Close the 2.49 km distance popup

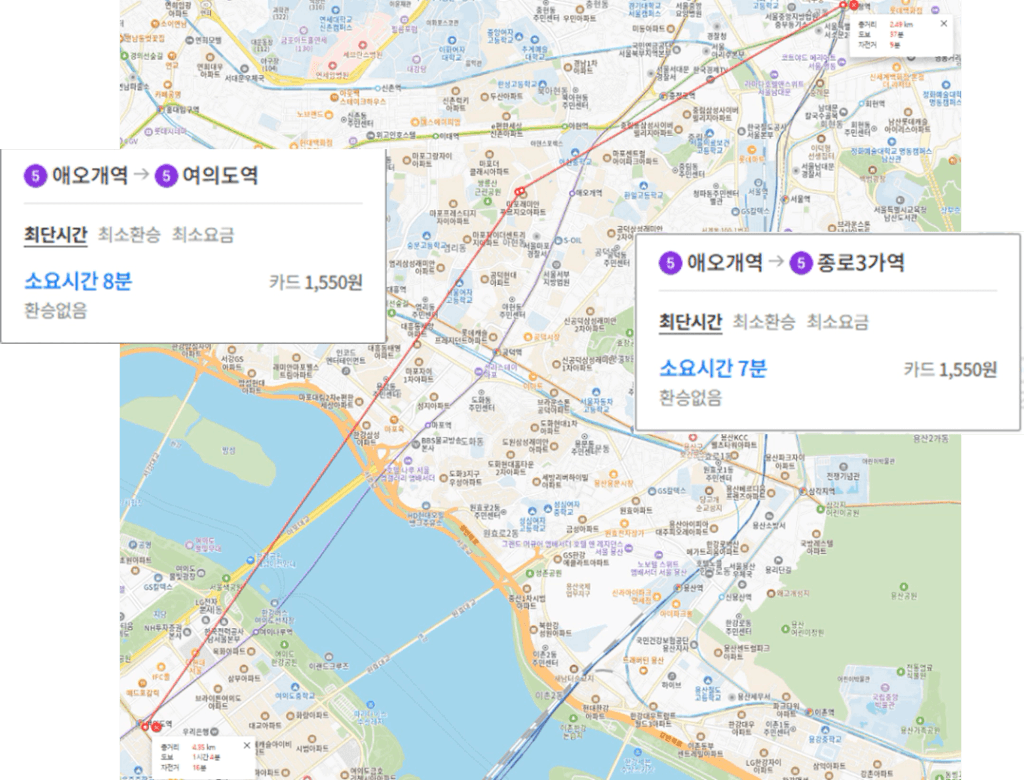(x=944, y=24)
